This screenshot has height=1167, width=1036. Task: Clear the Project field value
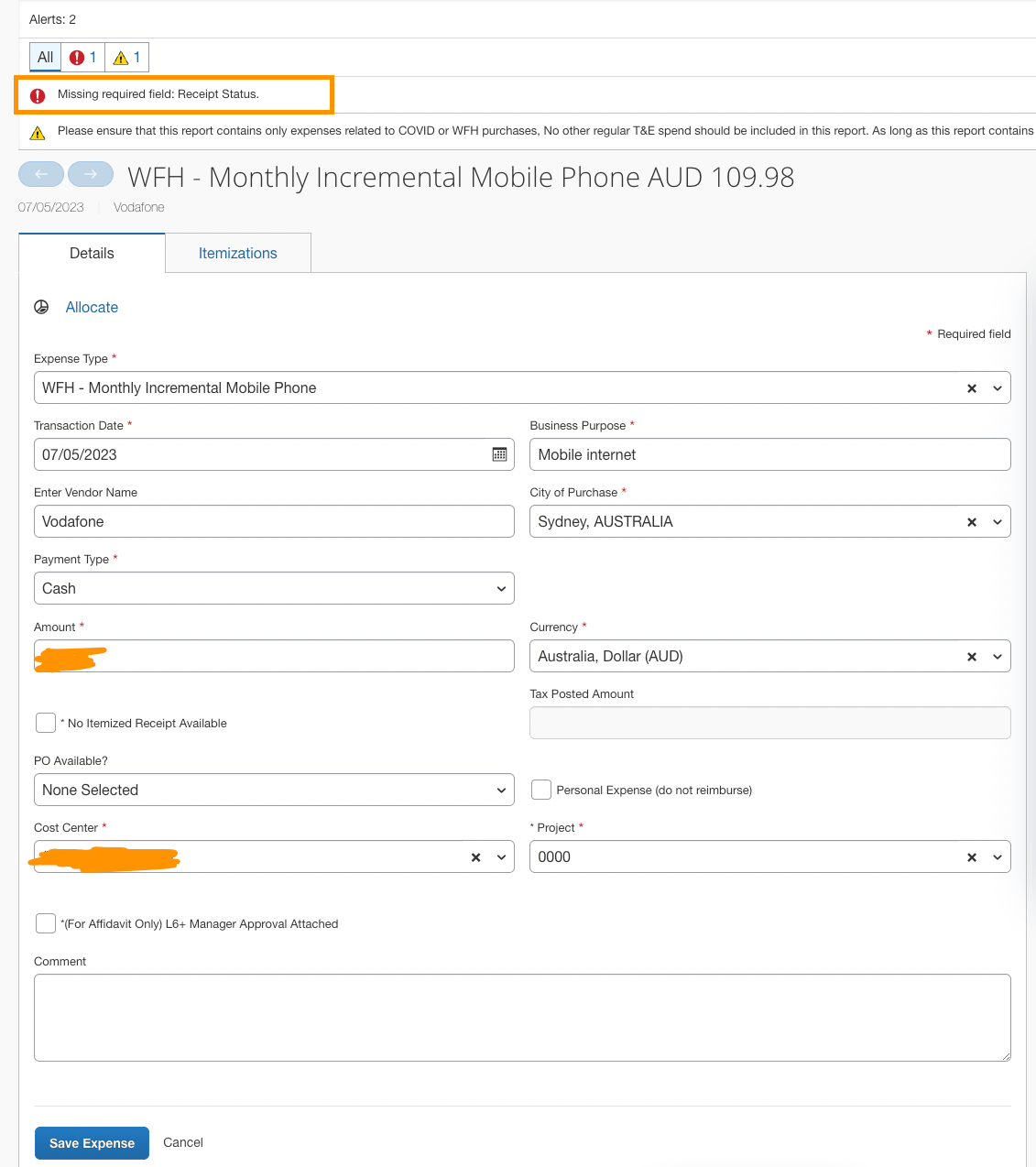click(972, 857)
